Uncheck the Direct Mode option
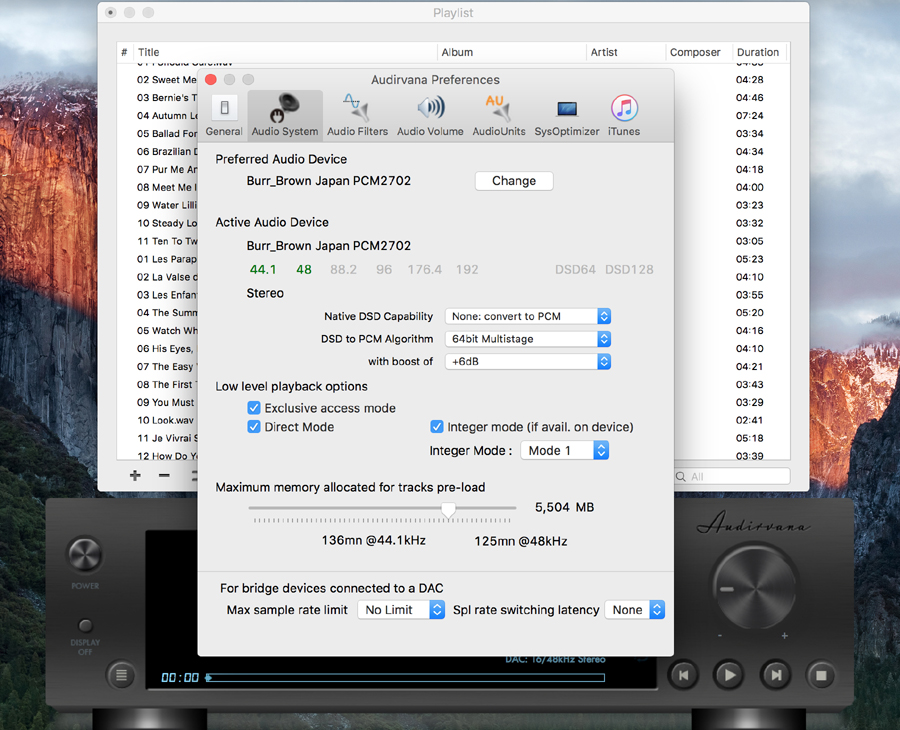Image resolution: width=900 pixels, height=730 pixels. (254, 427)
